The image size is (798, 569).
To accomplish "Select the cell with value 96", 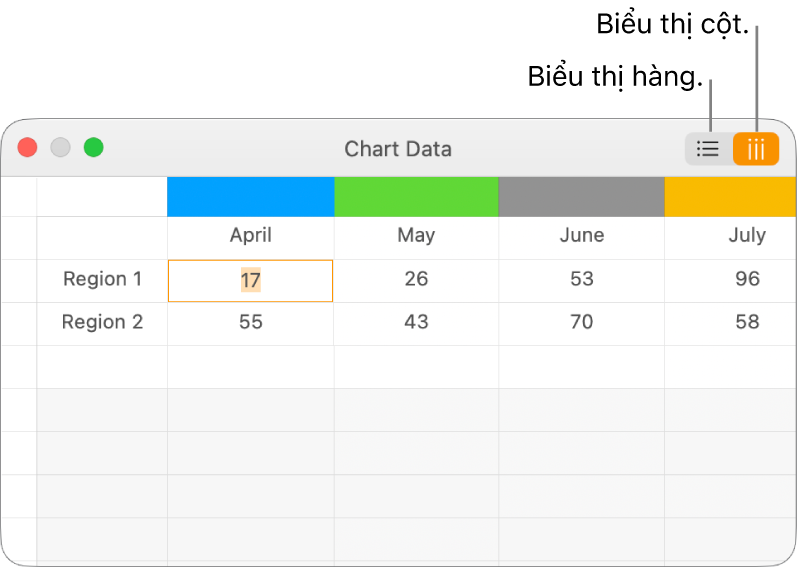I will (746, 280).
